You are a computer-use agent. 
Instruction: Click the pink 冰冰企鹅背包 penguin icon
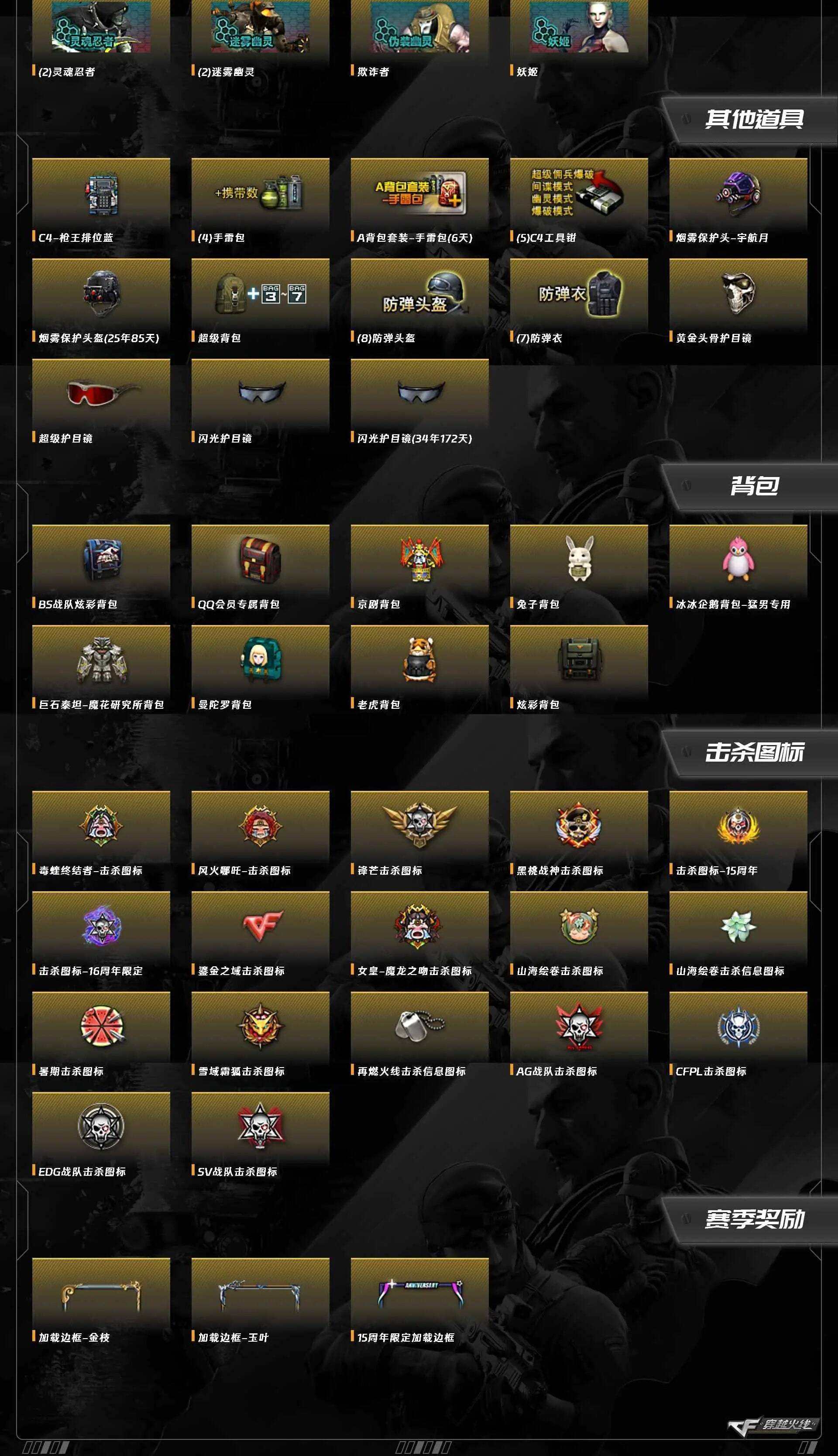[738, 558]
